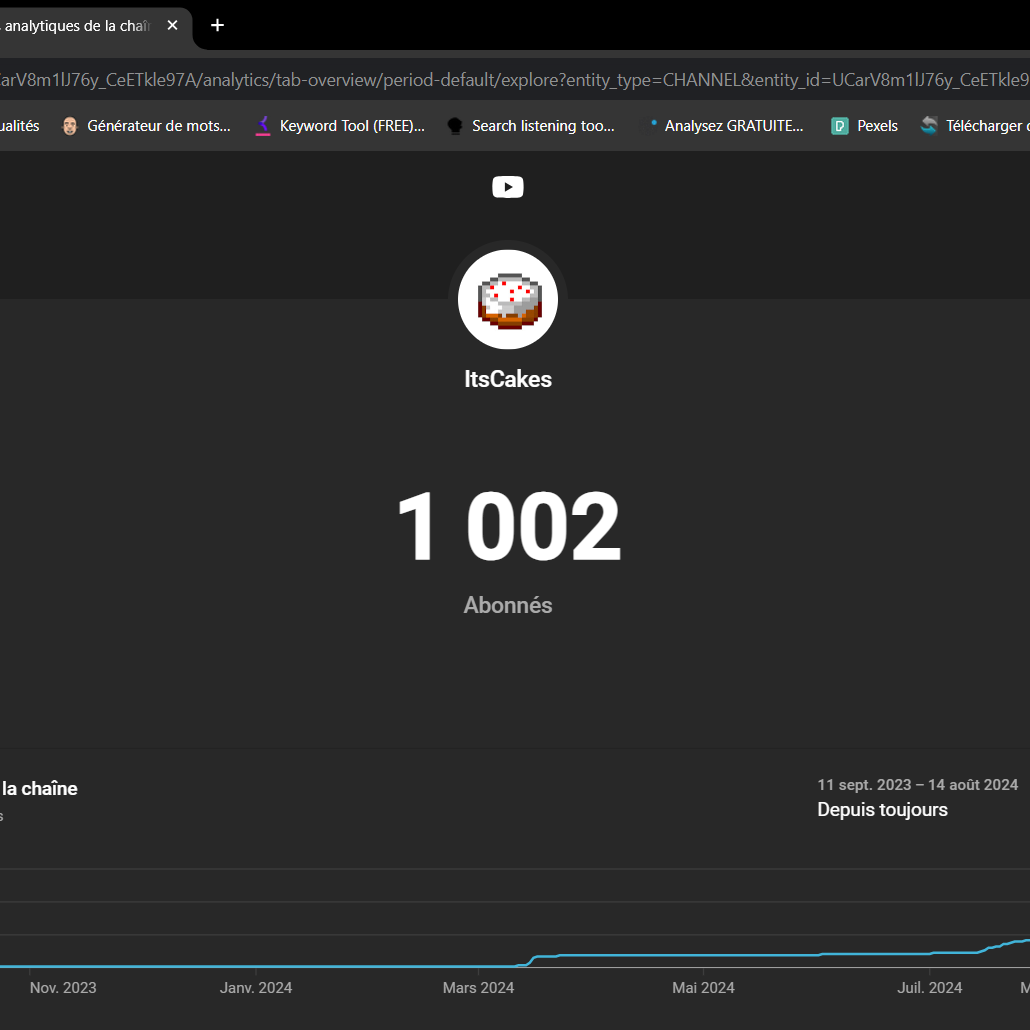This screenshot has width=1030, height=1030.
Task: Click the ItsCakes cake avatar
Action: (508, 300)
